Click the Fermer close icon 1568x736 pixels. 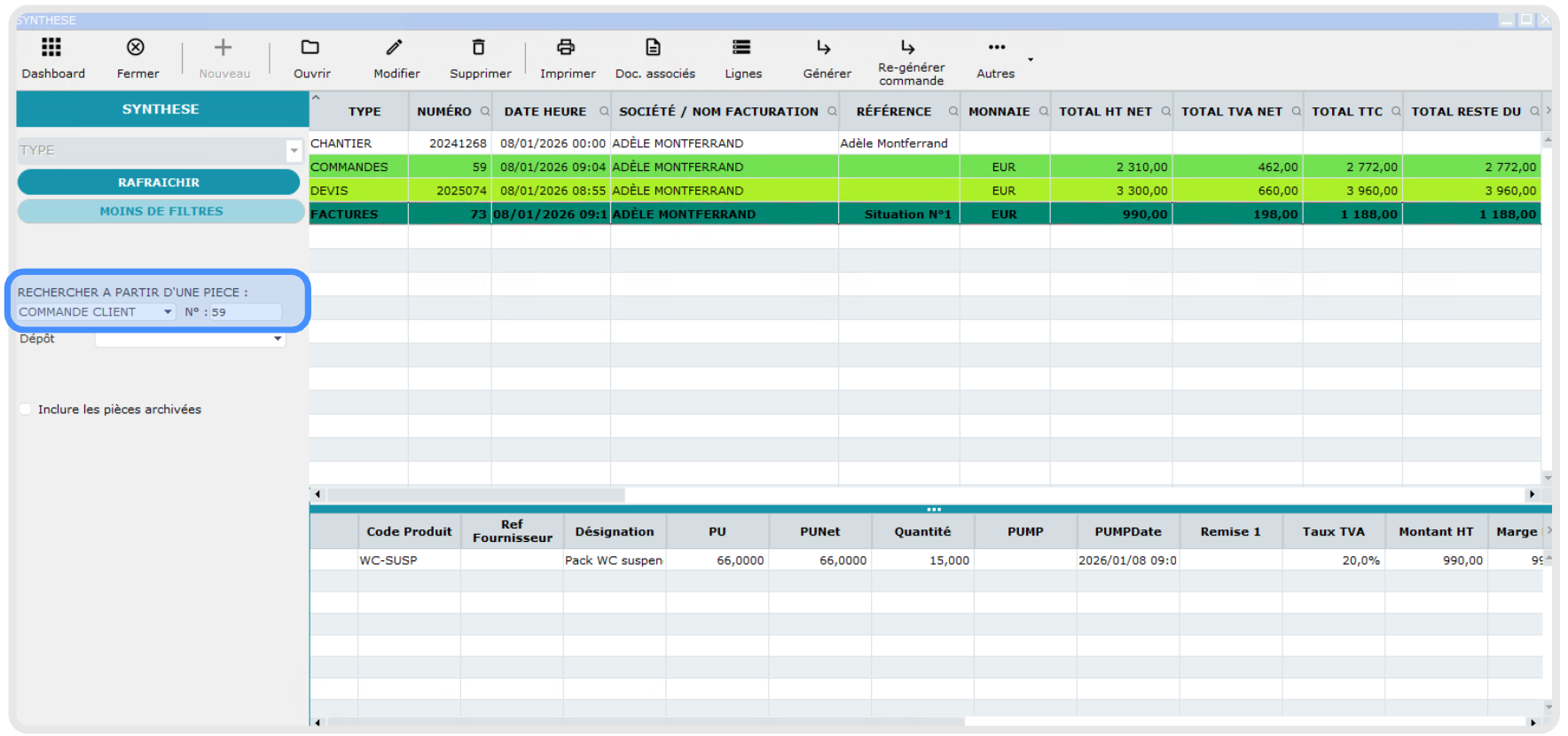pyautogui.click(x=136, y=48)
